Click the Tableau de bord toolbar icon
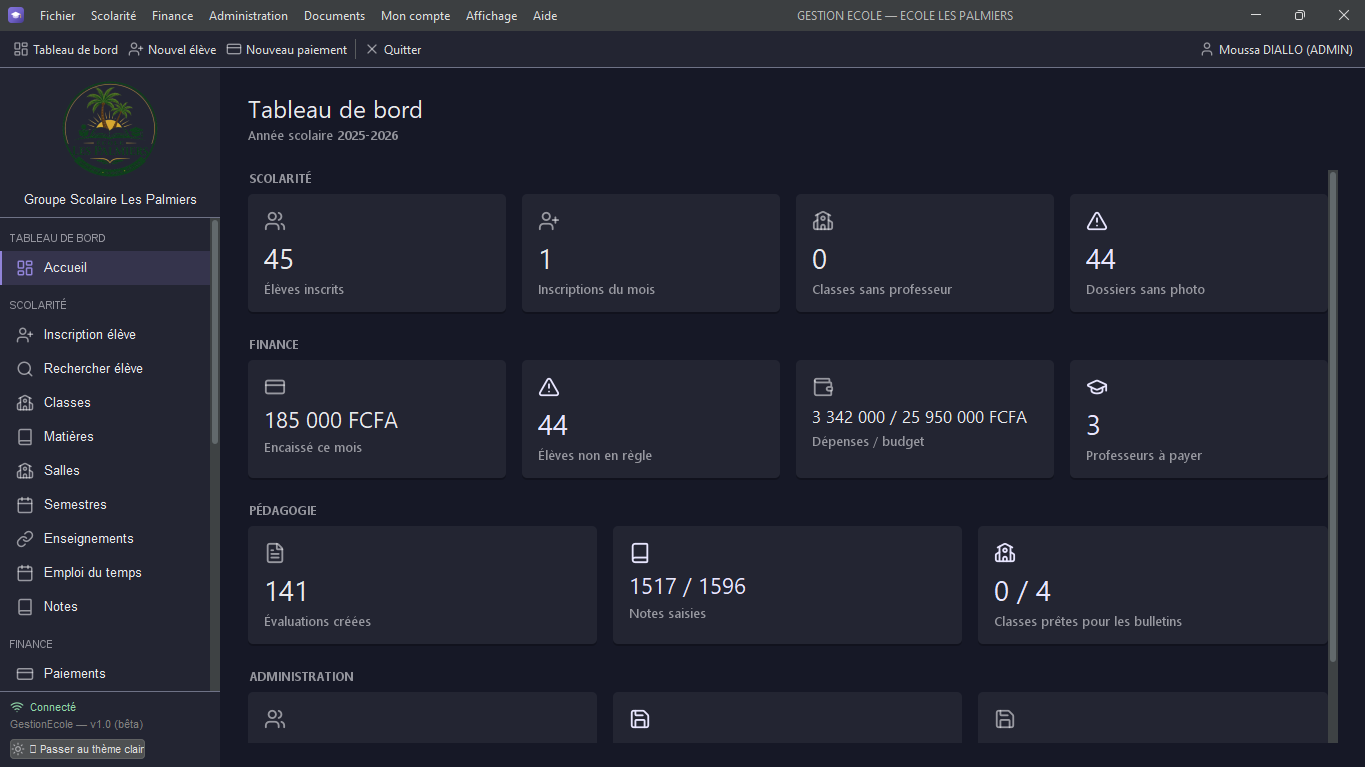This screenshot has width=1365, height=767. [21, 49]
